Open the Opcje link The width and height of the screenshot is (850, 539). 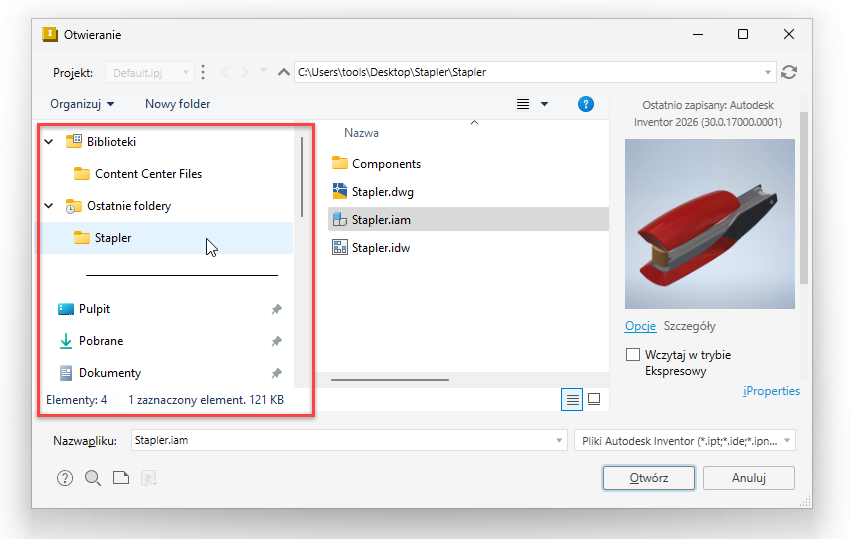point(640,326)
